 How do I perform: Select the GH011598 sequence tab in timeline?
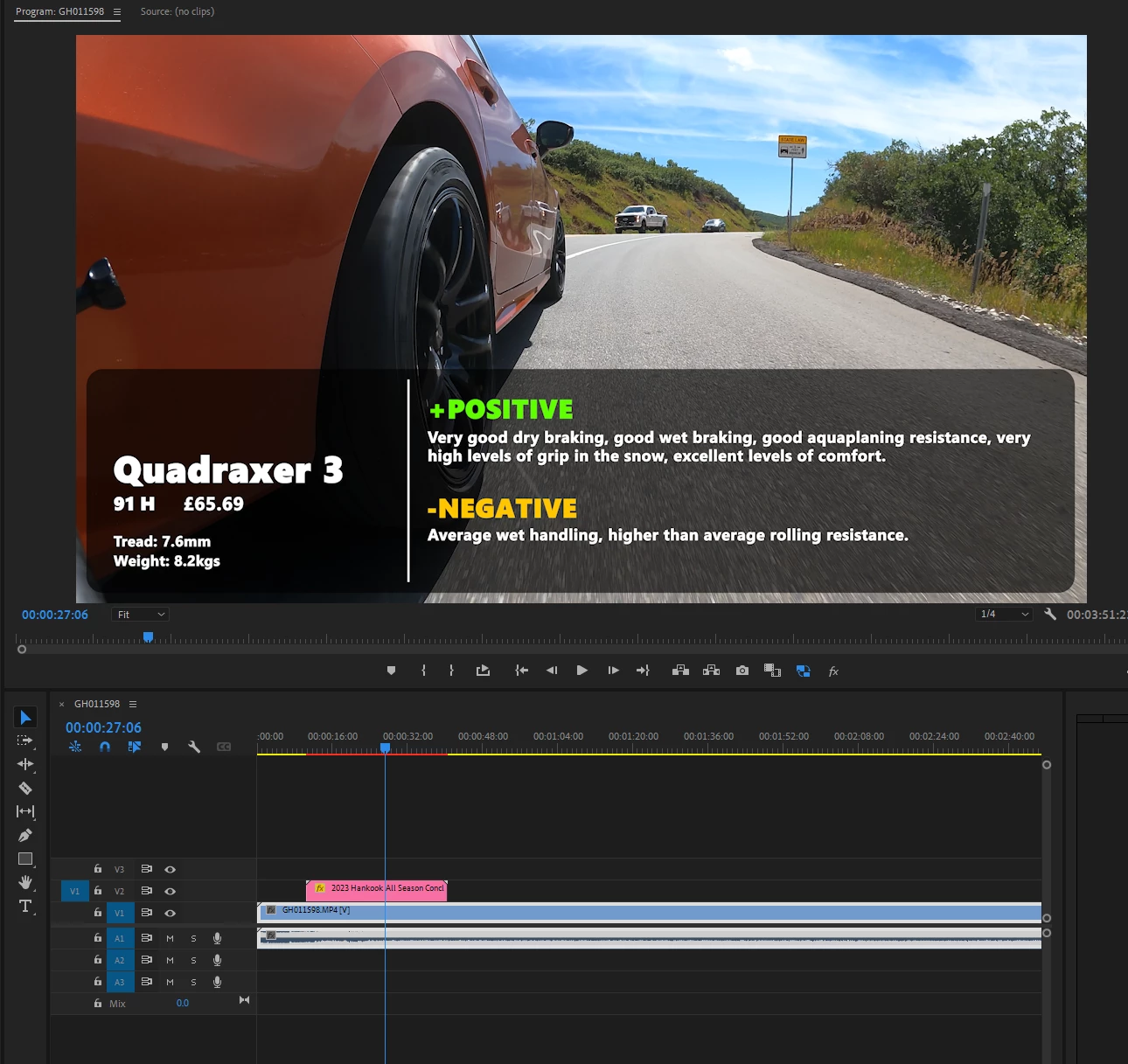[97, 704]
